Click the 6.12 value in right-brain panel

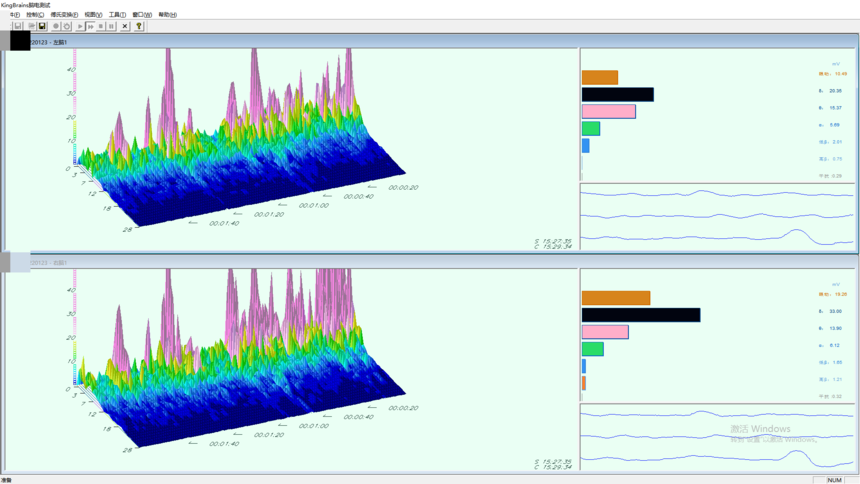835,345
